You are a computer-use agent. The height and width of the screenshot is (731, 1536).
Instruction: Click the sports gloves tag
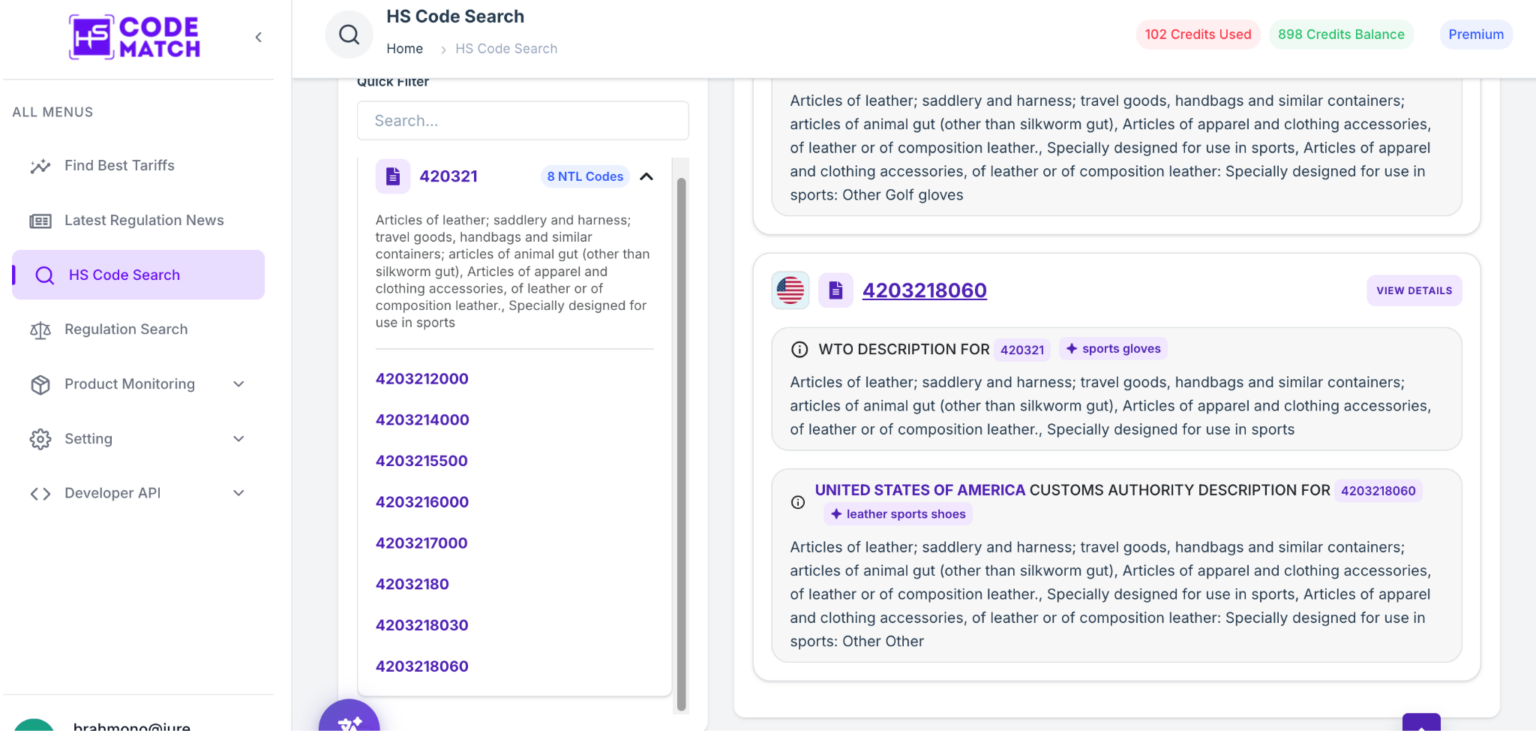pyautogui.click(x=1113, y=349)
